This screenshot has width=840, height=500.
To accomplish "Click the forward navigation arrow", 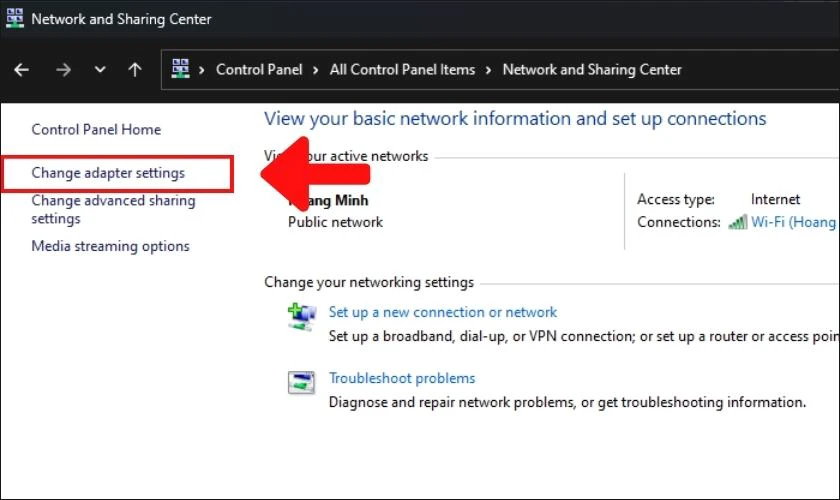I will click(63, 70).
